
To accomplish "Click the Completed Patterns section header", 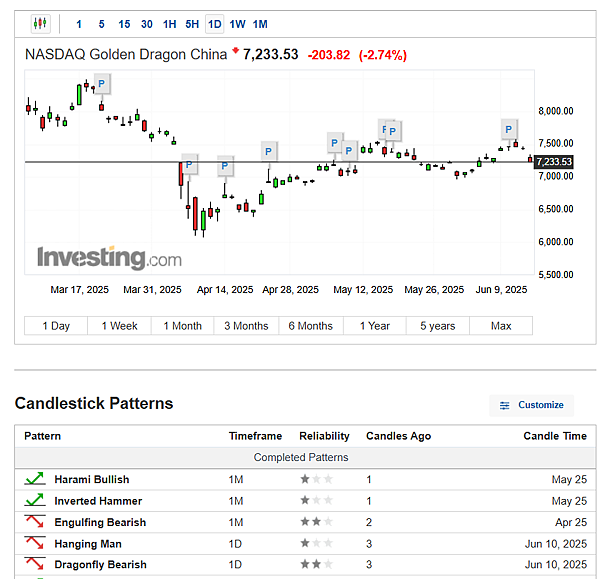I will point(301,458).
